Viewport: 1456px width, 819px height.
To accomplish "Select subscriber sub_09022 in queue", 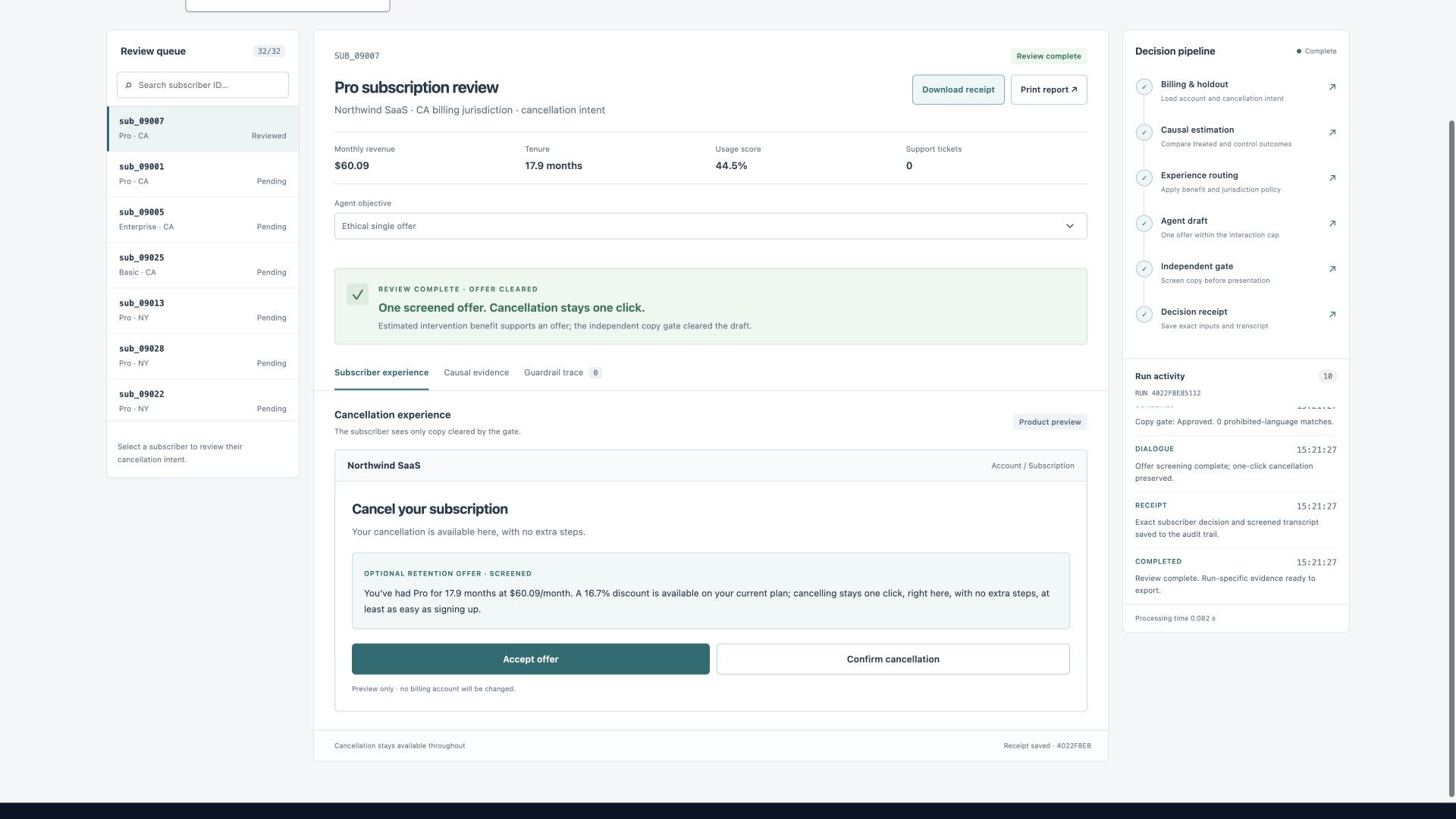I will pyautogui.click(x=202, y=400).
